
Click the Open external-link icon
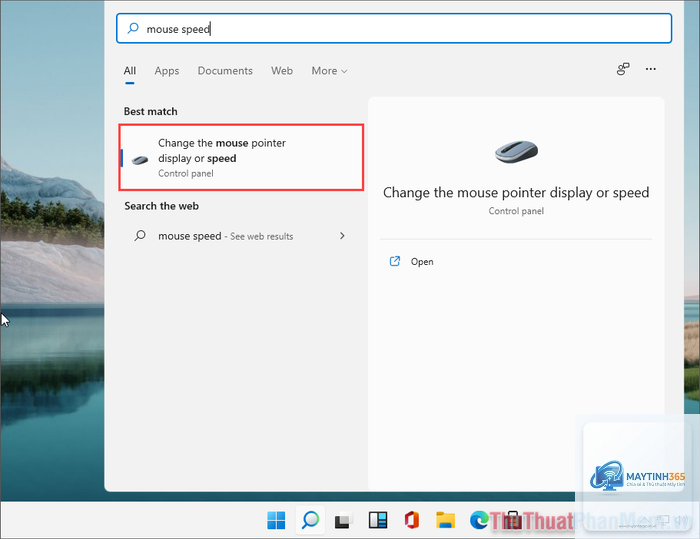(395, 261)
